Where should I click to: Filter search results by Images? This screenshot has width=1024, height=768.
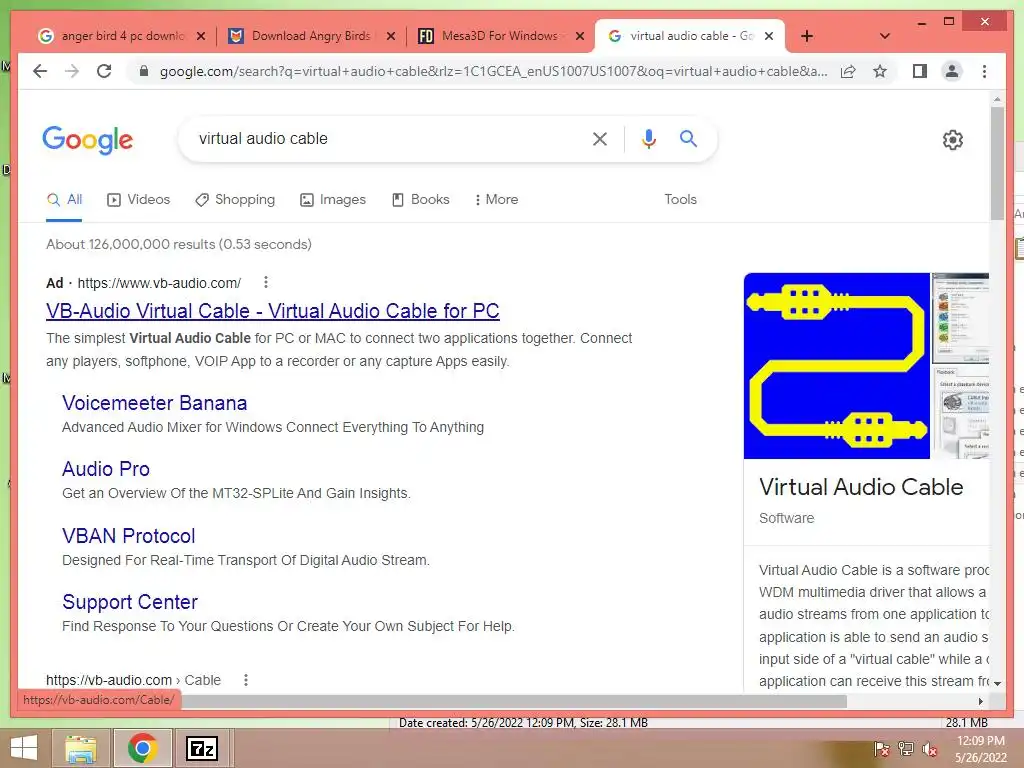click(332, 200)
